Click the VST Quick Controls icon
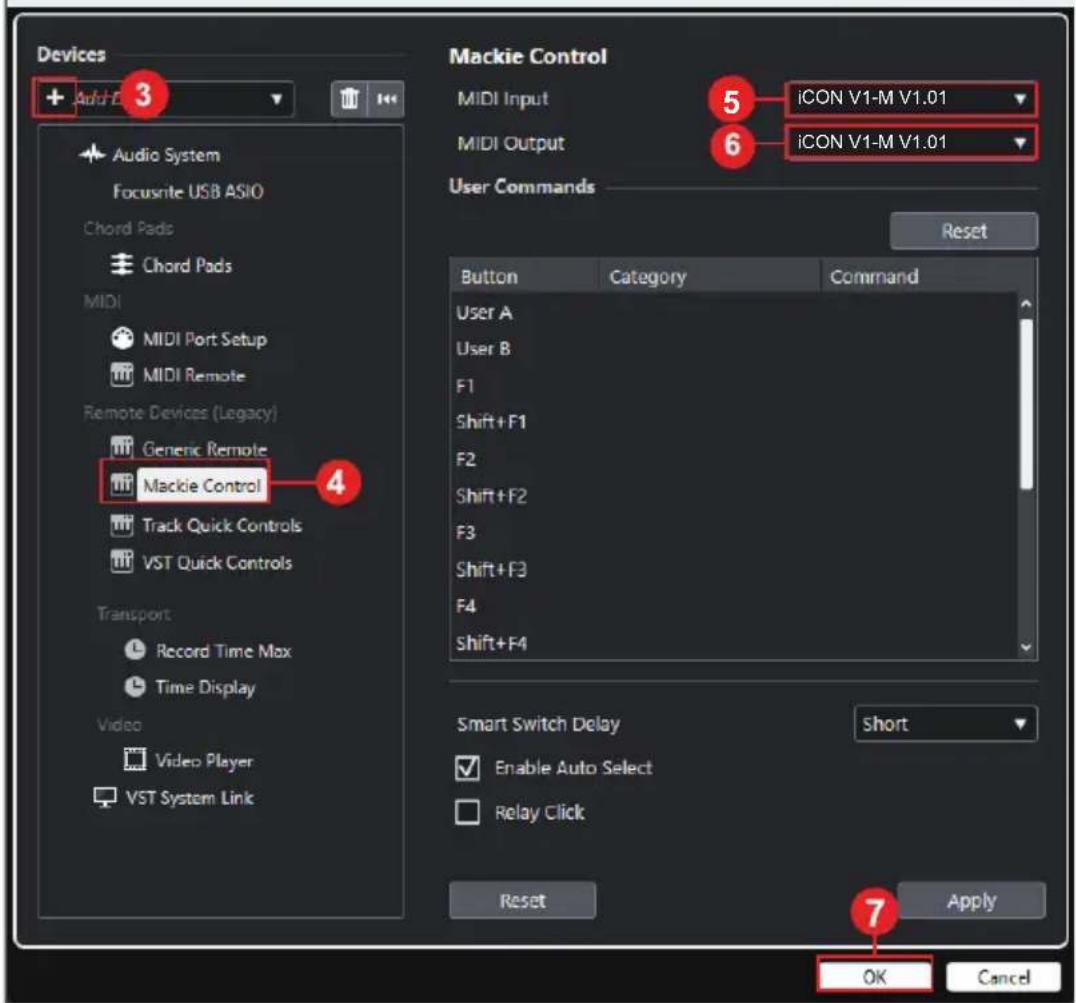This screenshot has height=1003, width=1076. [x=121, y=561]
